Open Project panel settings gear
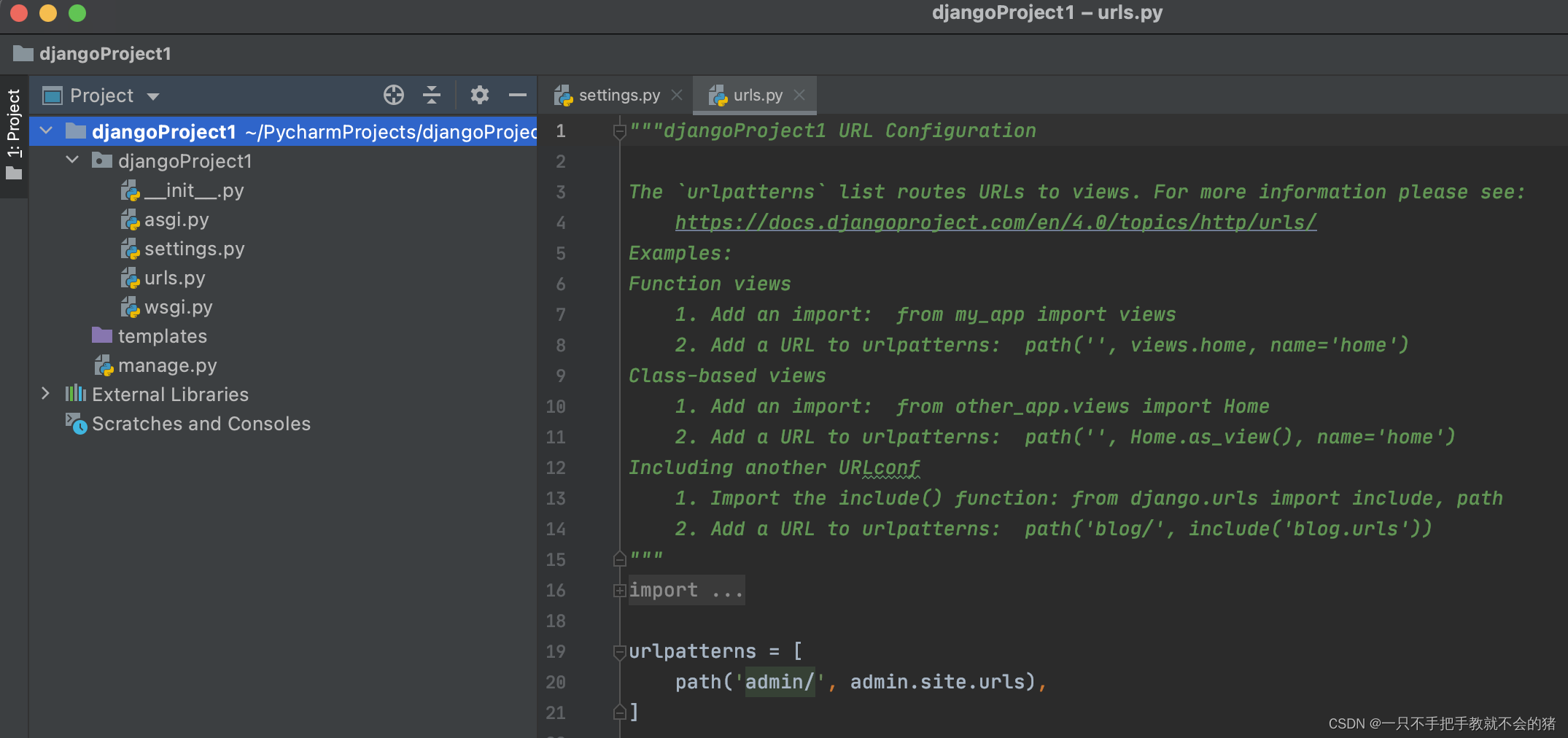Screen dimensions: 1568x738 (x=479, y=95)
